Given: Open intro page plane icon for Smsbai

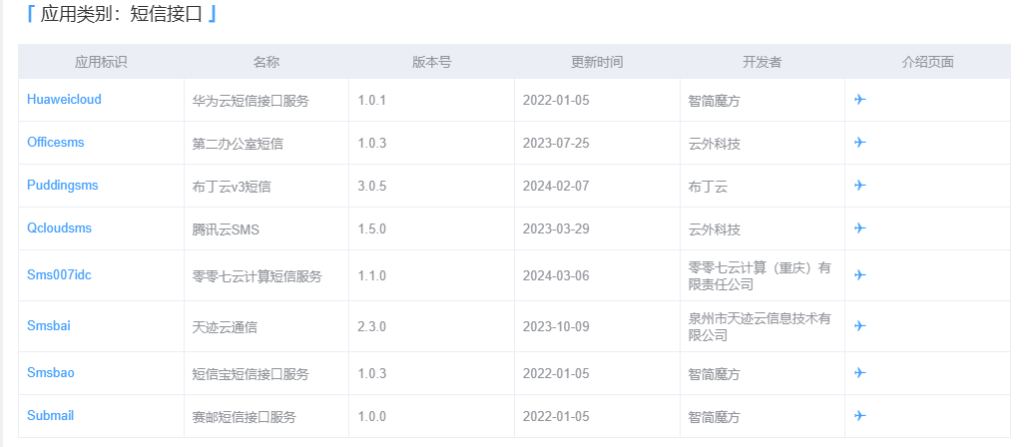Looking at the screenshot, I should coord(860,325).
